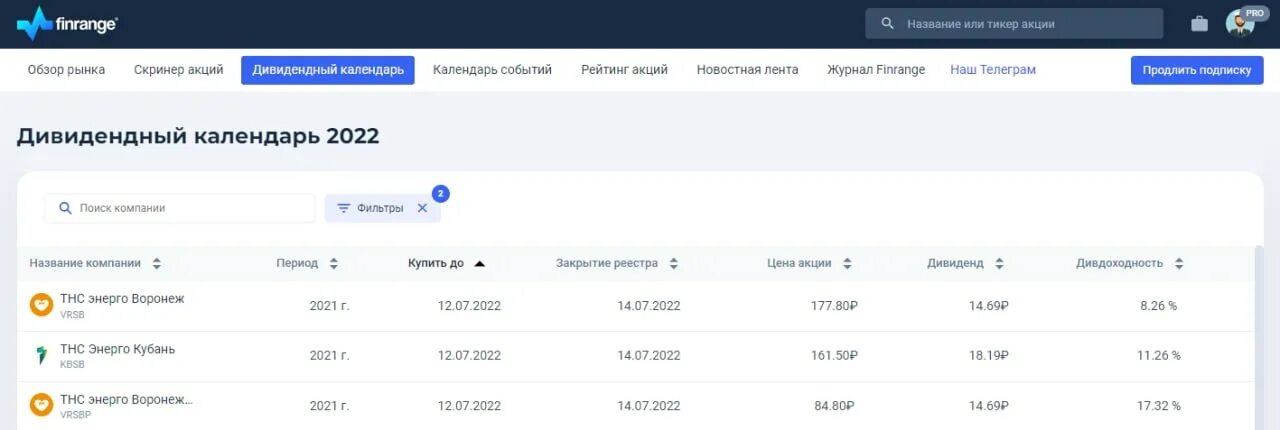
Task: Click the Продлить подписку button
Action: [x=1197, y=70]
